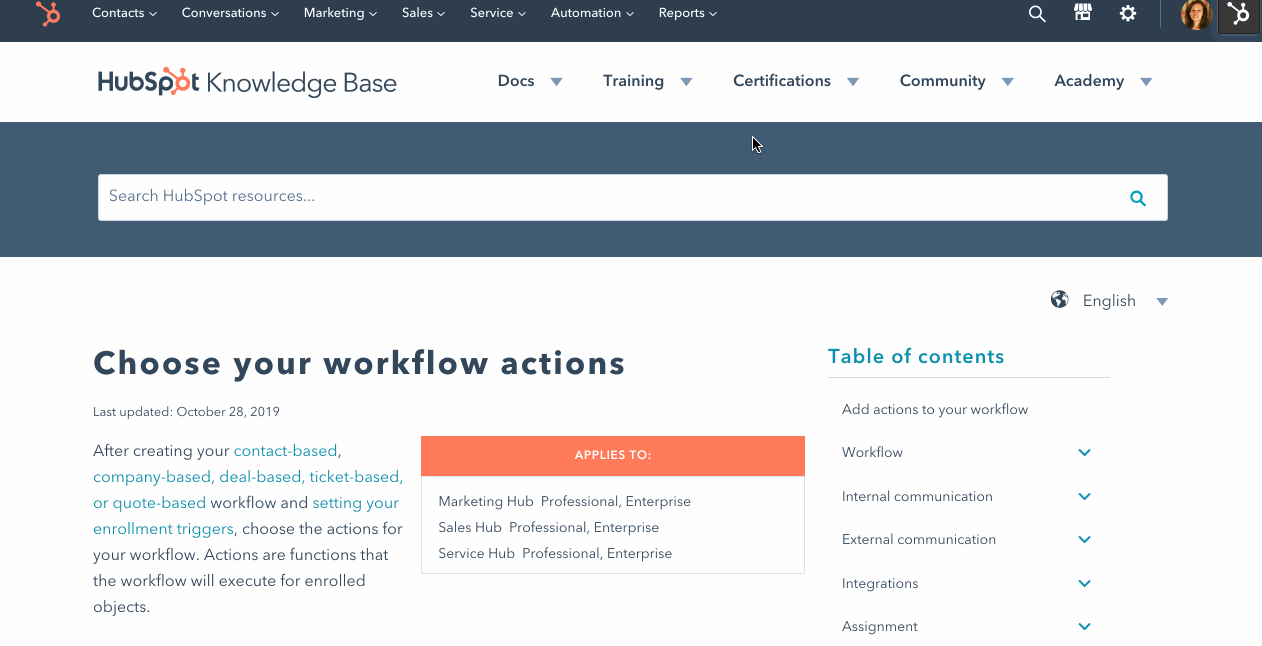Go to Internal communication in table of contents

917,497
